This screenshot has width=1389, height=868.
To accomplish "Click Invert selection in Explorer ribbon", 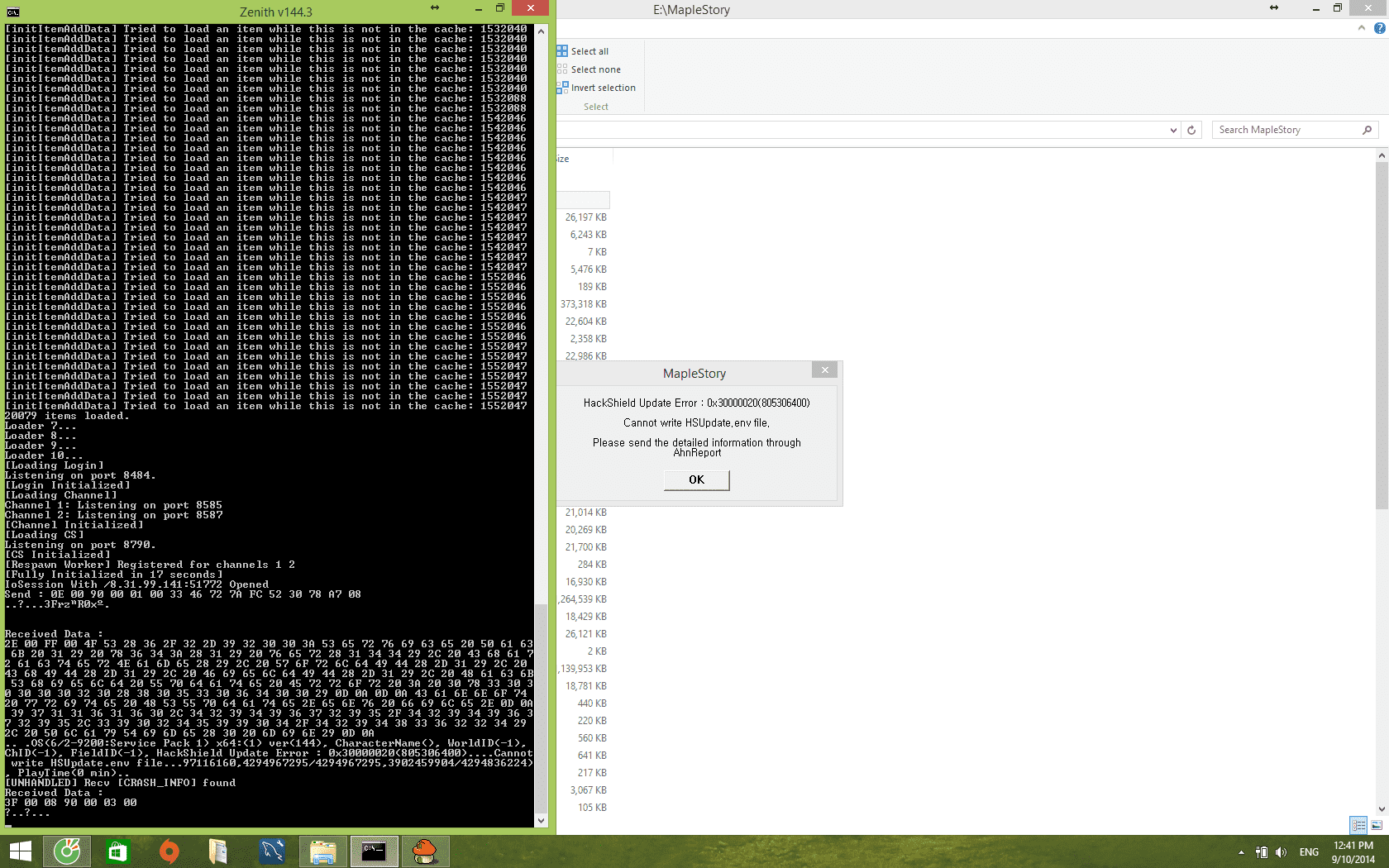I will tap(604, 88).
